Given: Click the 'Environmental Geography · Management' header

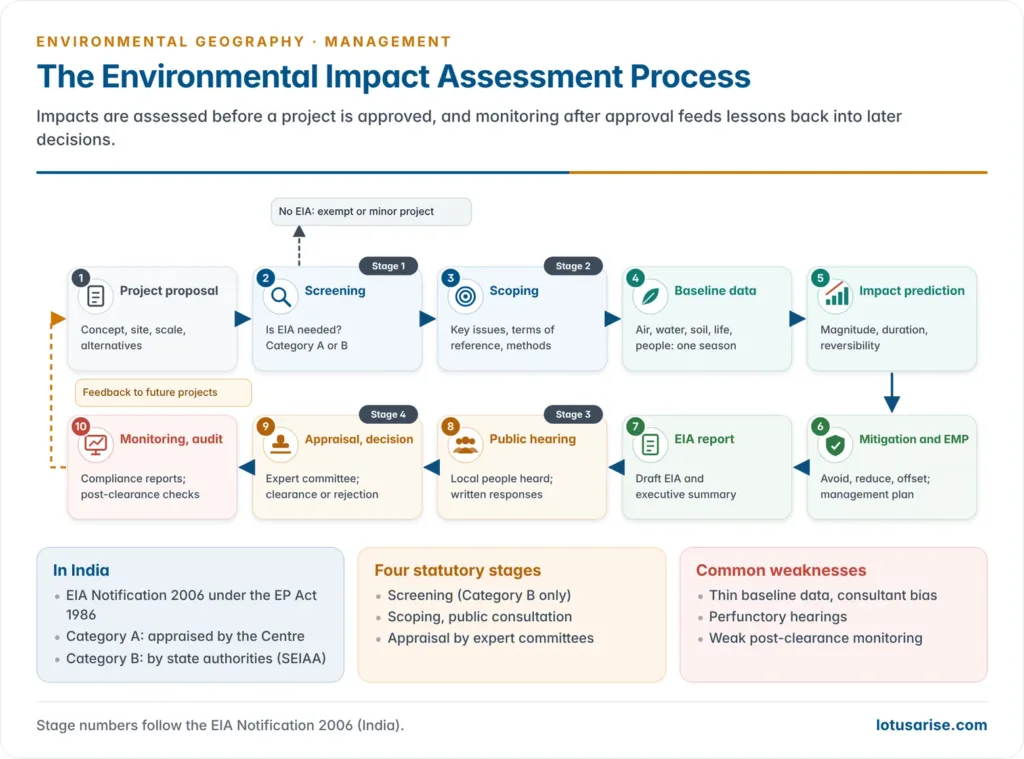Looking at the screenshot, I should (244, 42).
